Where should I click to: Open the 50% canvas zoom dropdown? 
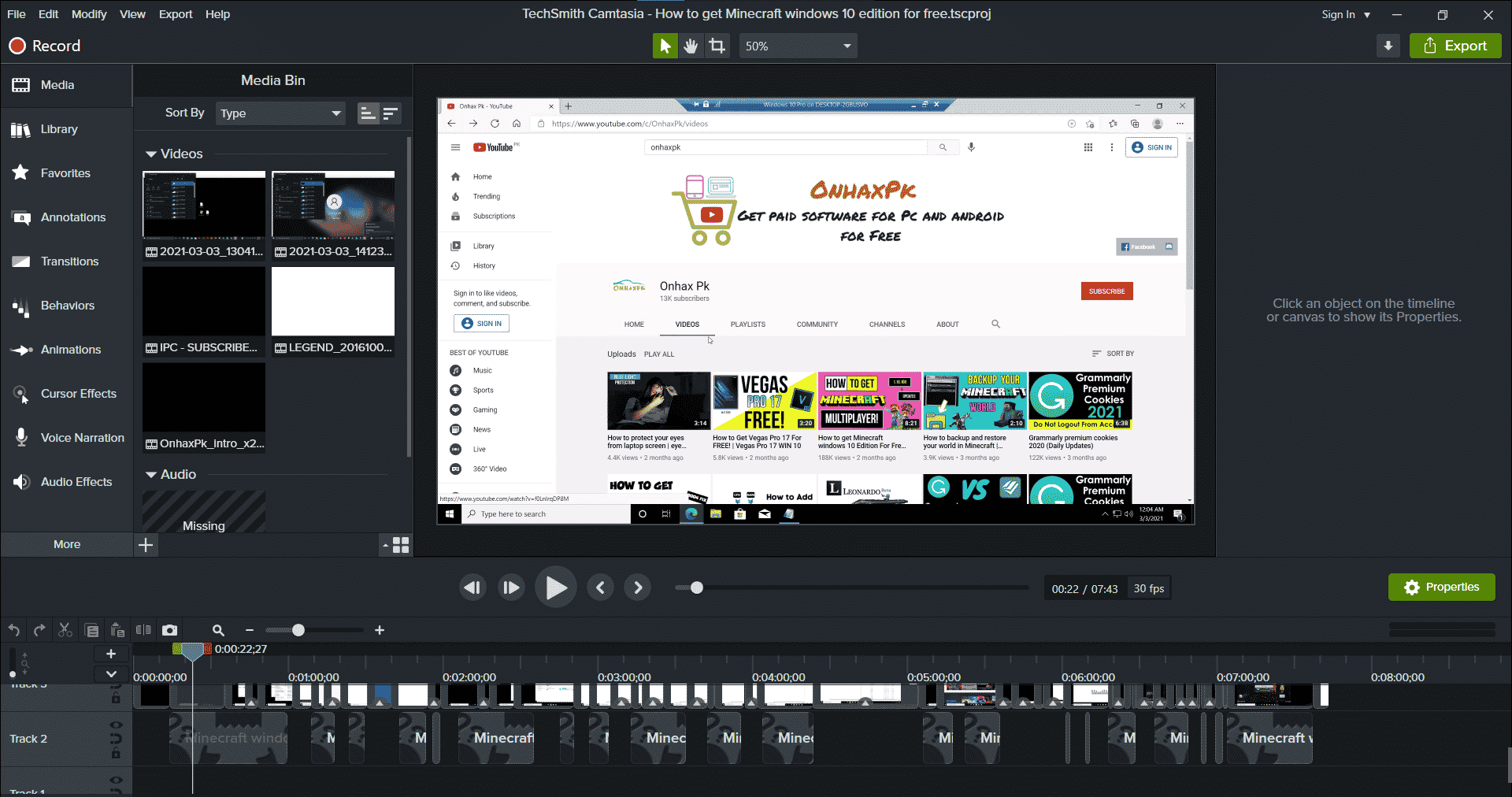point(798,46)
